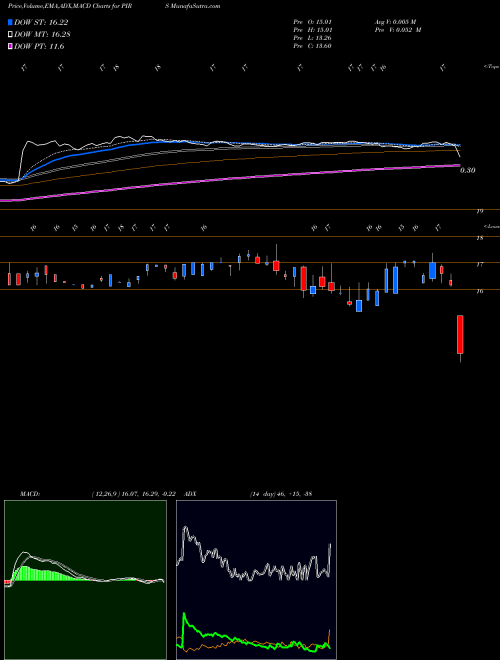The image size is (500, 660).
Task: Click the ADX panel title label
Action: click(x=190, y=494)
